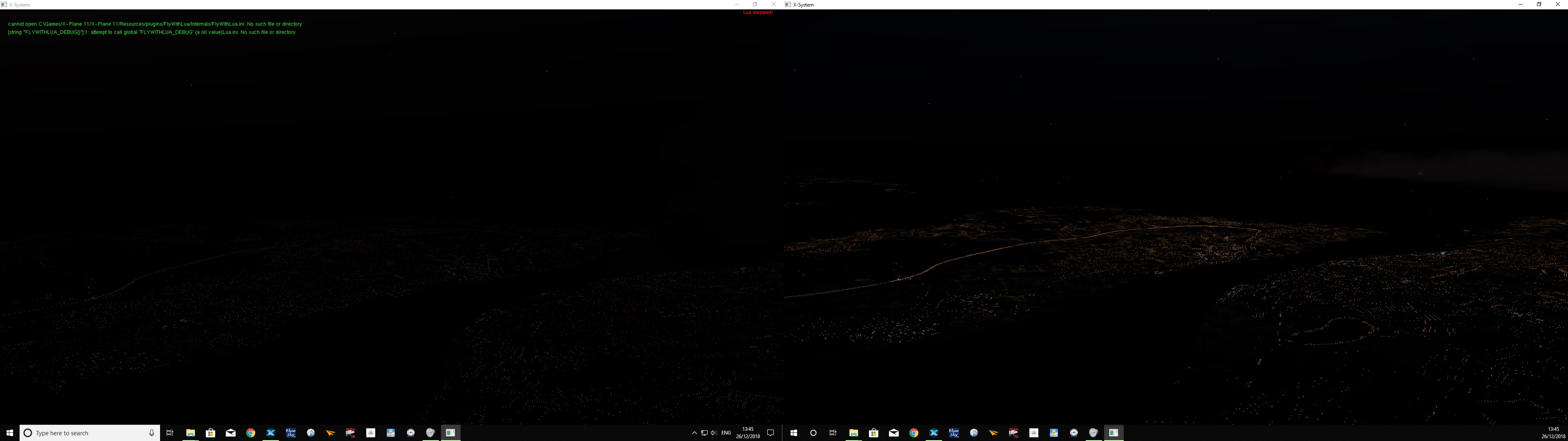Screen dimensions: 1568x441
Task: Restore down the right X-System window
Action: tap(1539, 4)
